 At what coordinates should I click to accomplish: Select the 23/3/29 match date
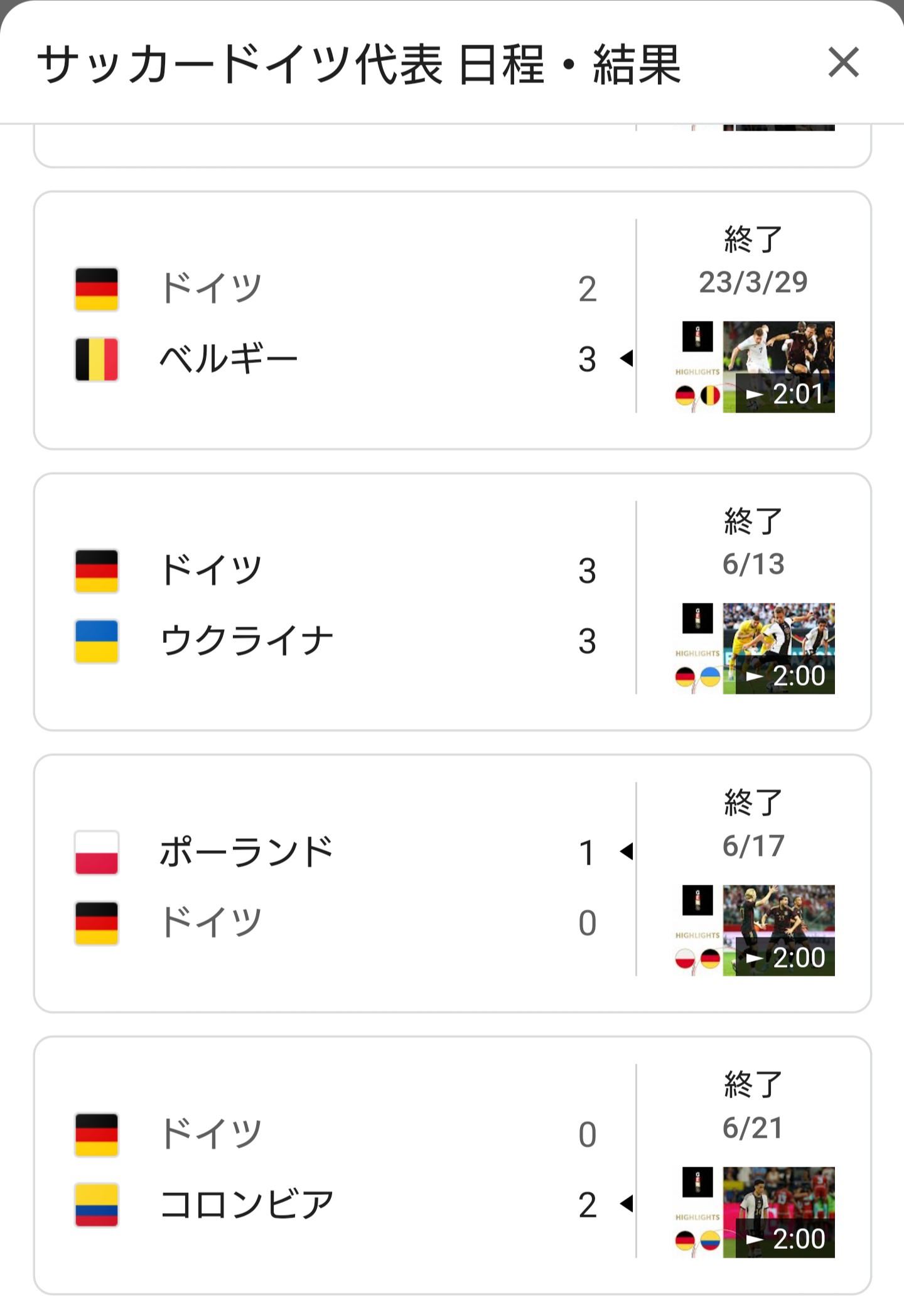point(753,283)
